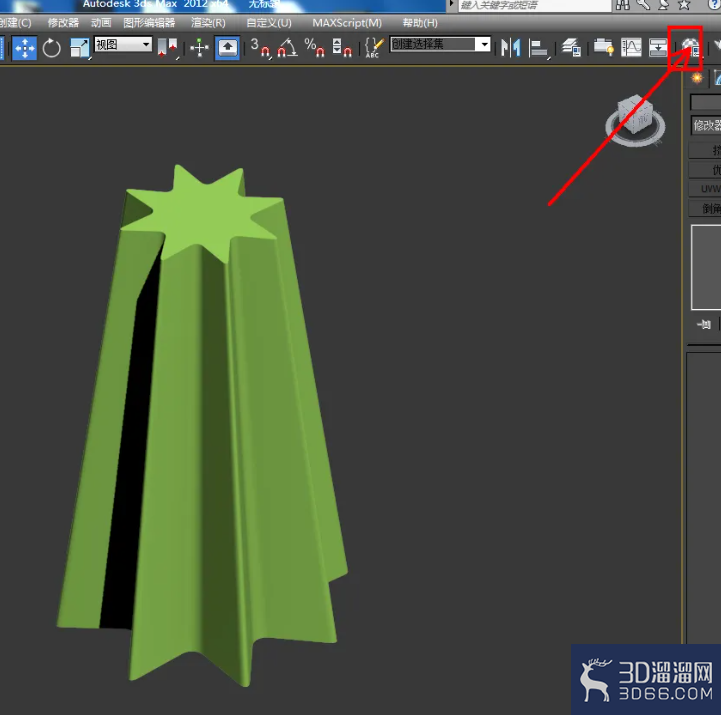Toggle Spinner Snap

(x=342, y=47)
